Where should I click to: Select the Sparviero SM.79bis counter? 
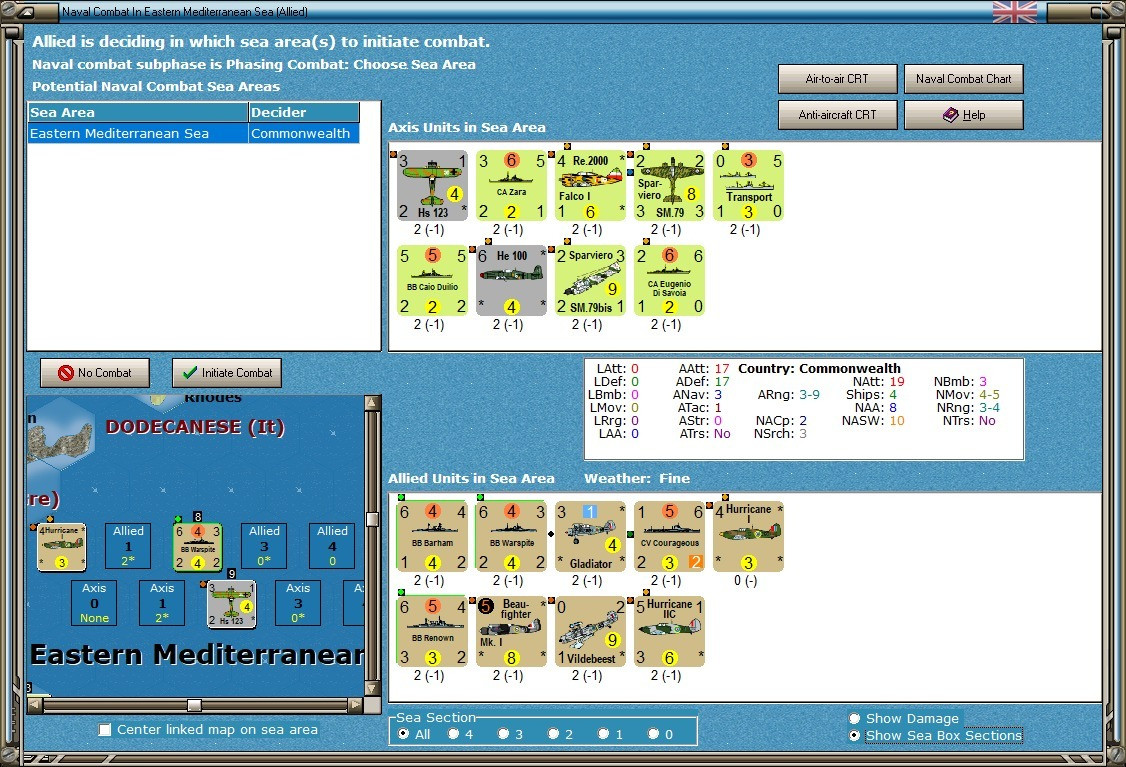(590, 280)
